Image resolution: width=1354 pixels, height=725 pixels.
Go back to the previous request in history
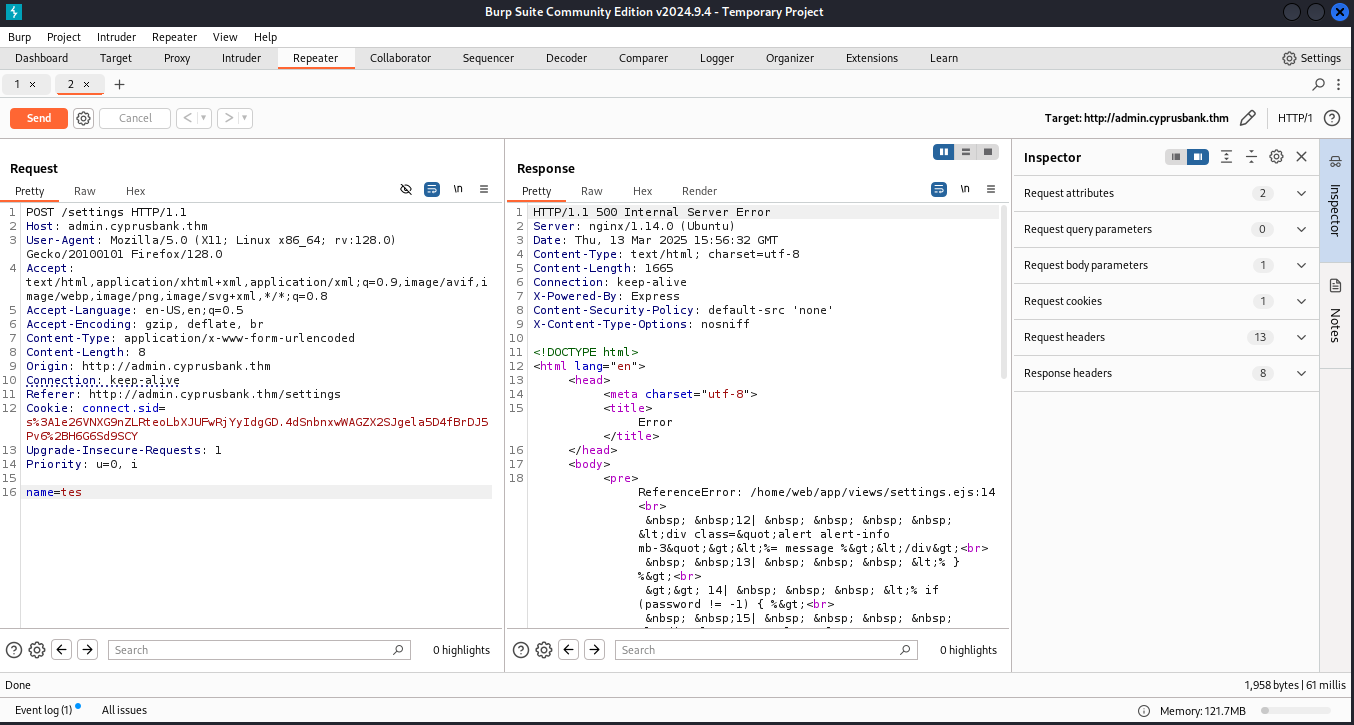coord(187,118)
